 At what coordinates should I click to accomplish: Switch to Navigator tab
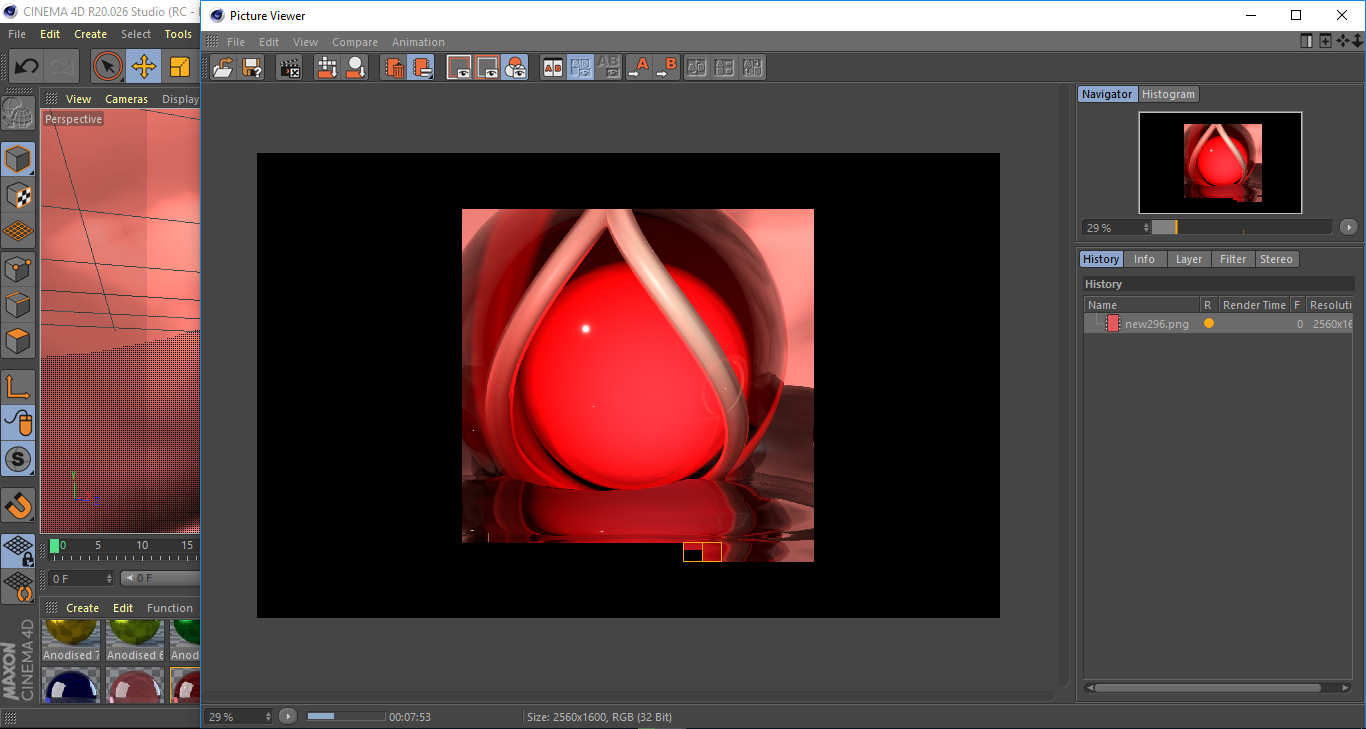coord(1107,94)
